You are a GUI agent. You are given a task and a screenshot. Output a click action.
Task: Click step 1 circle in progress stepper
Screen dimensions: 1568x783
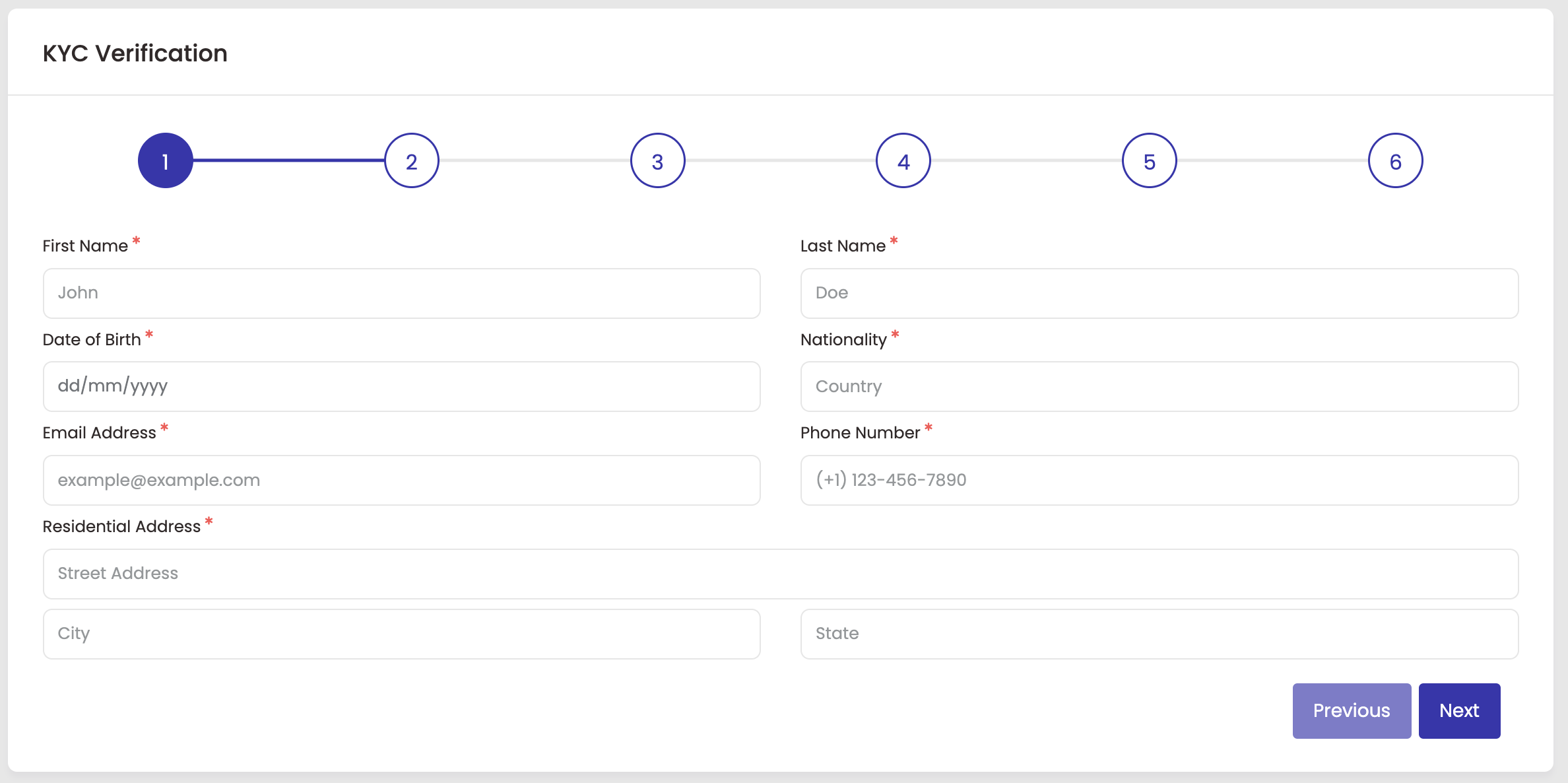165,160
